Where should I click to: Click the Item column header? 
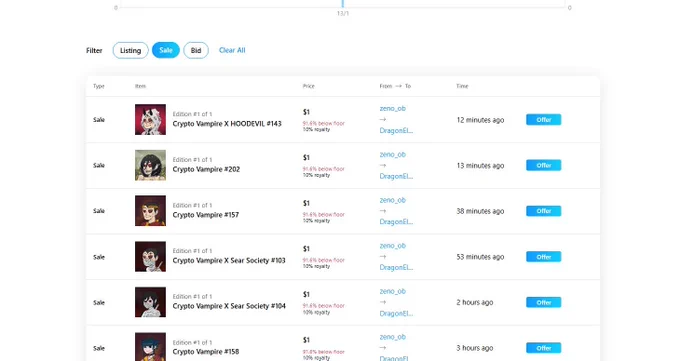pos(140,86)
